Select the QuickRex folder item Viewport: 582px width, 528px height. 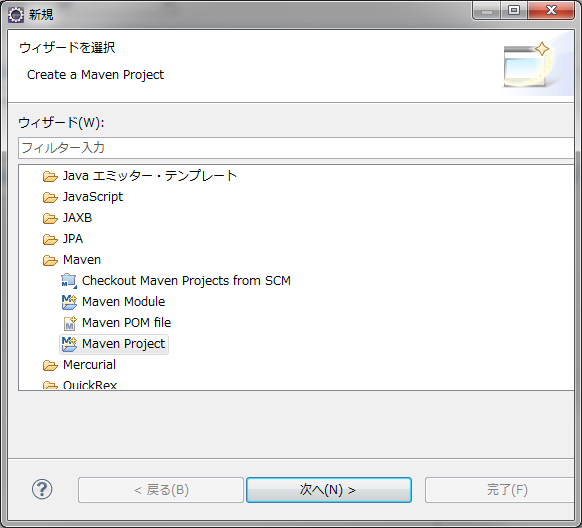[x=90, y=384]
